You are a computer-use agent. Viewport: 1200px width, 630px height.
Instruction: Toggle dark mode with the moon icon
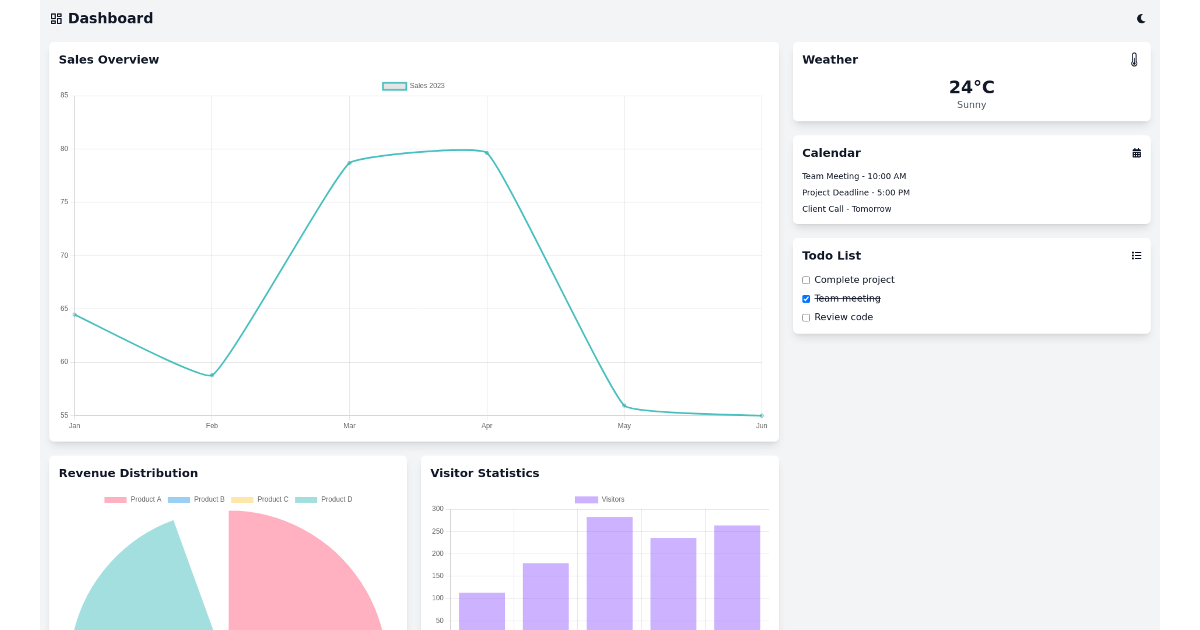click(1141, 18)
